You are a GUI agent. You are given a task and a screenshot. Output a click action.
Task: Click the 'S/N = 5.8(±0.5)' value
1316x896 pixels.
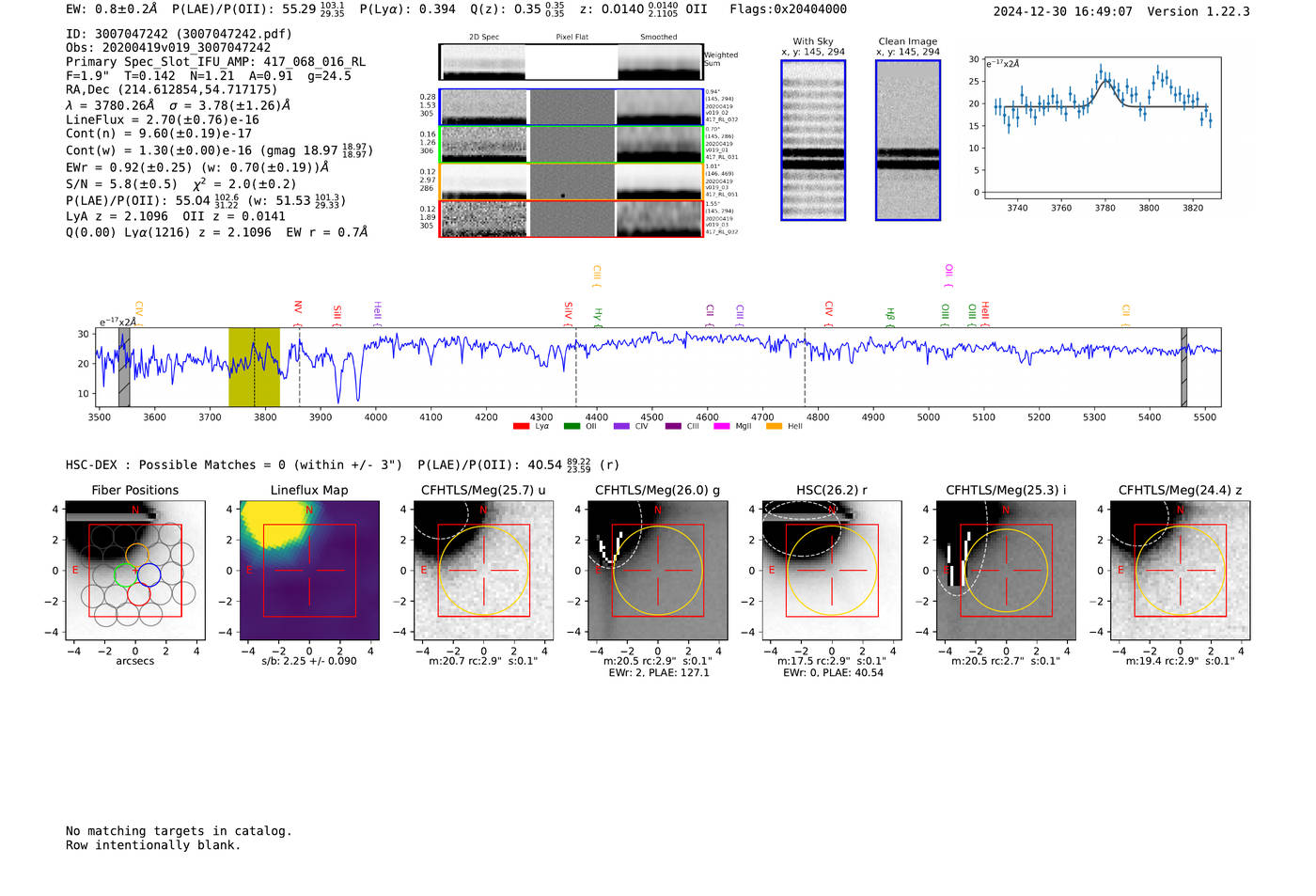121,184
